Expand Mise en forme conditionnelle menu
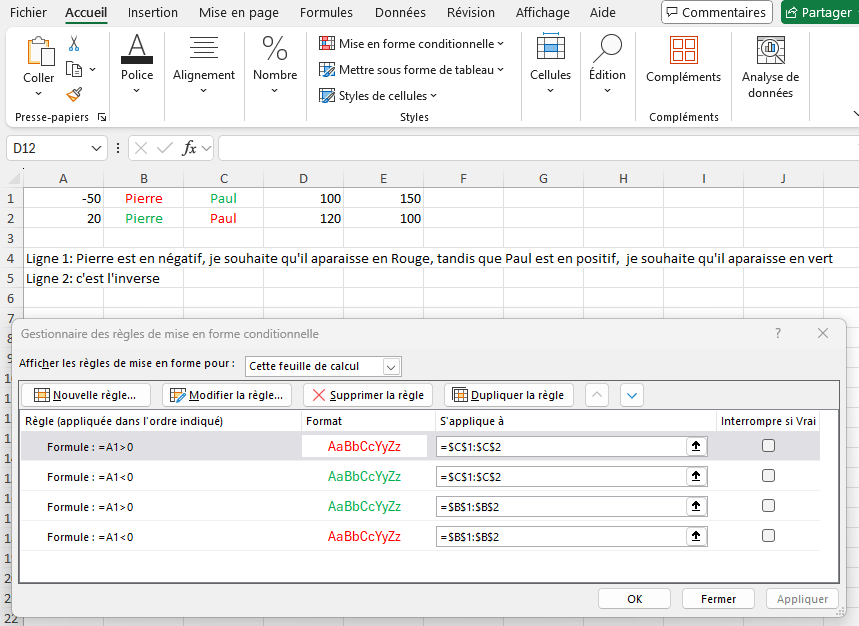Viewport: 859px width, 626px height. (411, 43)
